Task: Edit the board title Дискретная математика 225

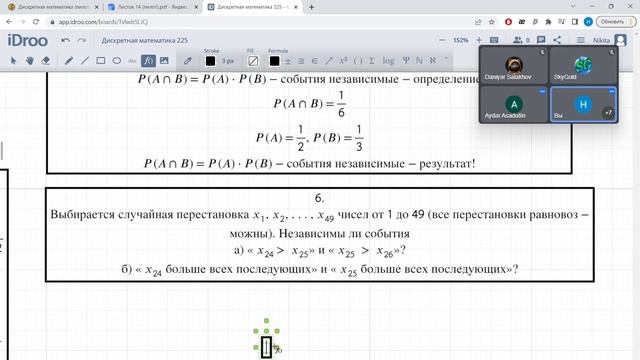Action: (144, 40)
